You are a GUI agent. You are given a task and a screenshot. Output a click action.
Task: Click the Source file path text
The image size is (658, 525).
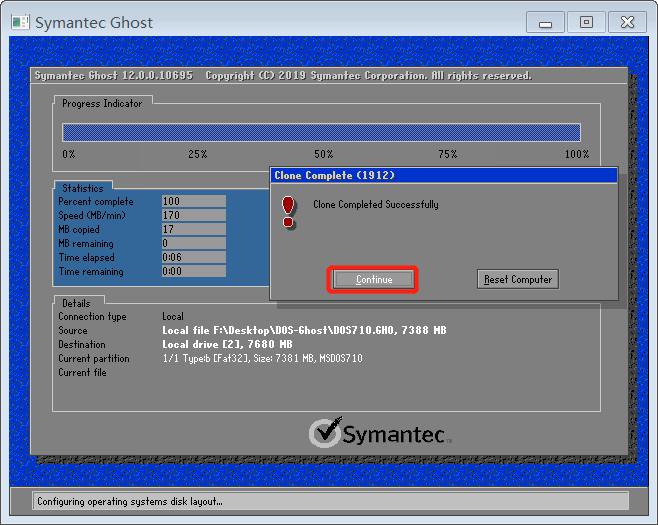point(304,331)
